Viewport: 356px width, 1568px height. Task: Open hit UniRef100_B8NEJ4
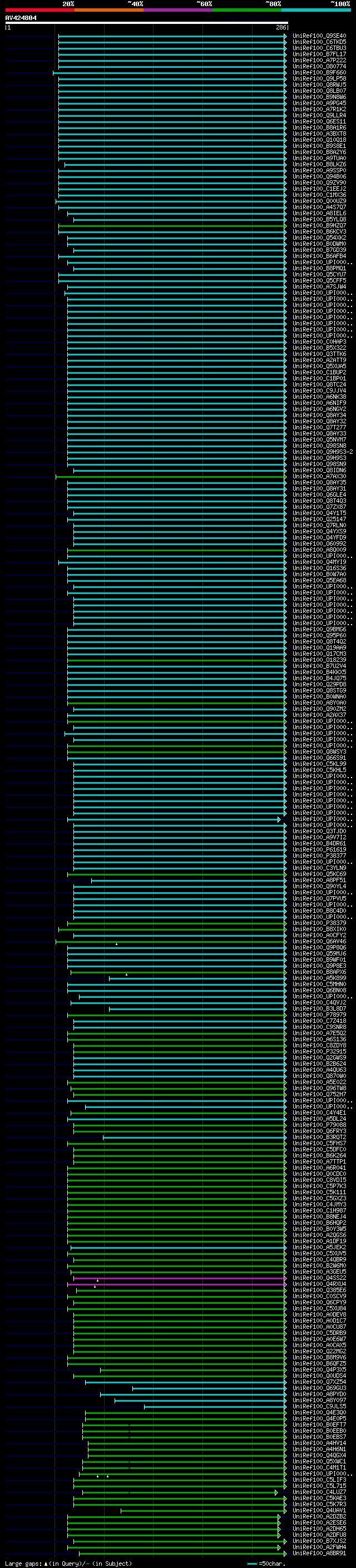pos(319,1217)
